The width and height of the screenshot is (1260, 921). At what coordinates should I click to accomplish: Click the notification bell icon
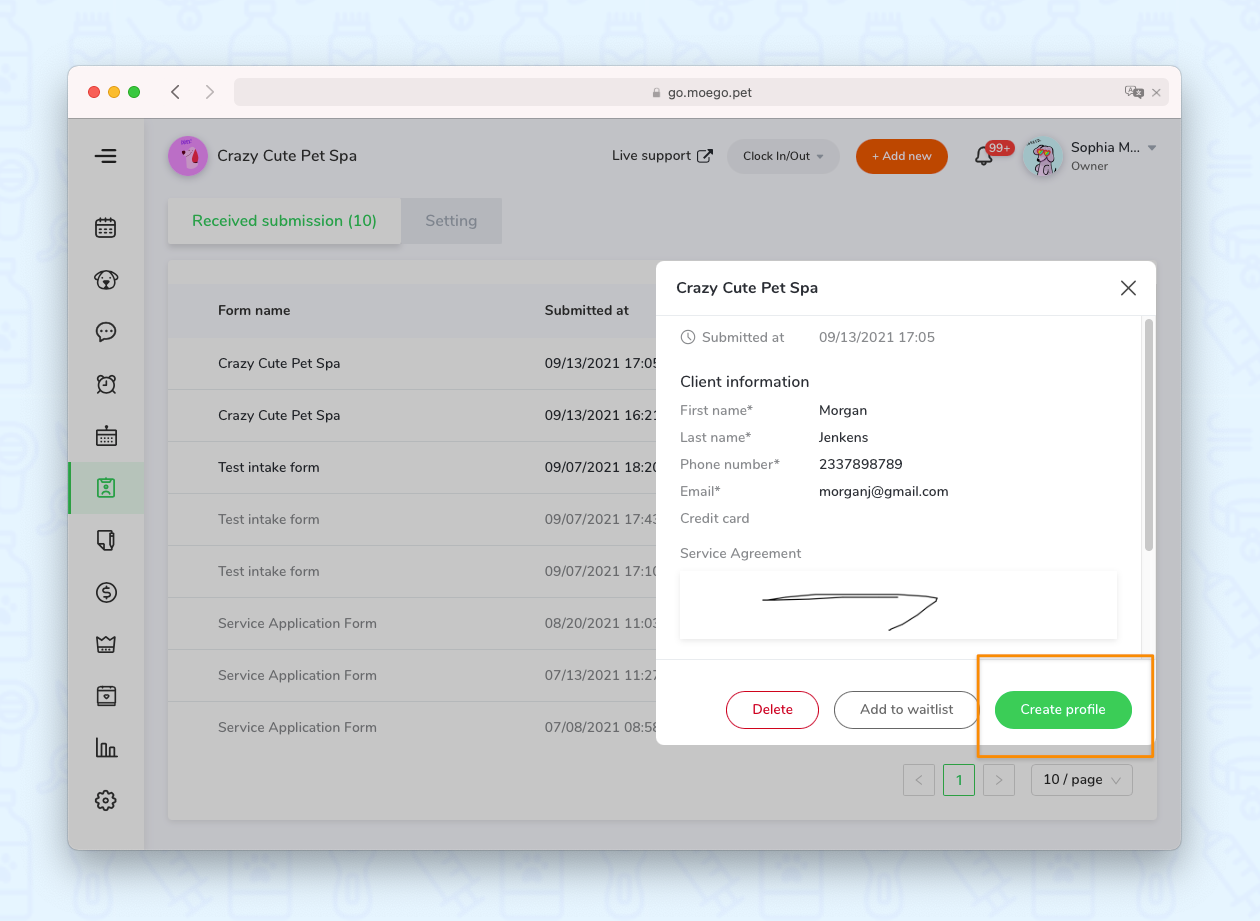click(x=984, y=157)
